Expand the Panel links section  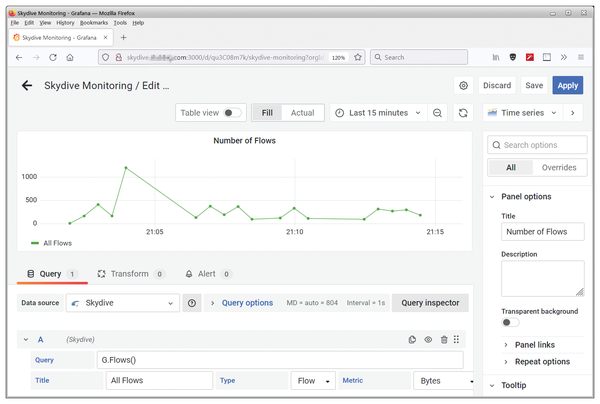coord(535,345)
